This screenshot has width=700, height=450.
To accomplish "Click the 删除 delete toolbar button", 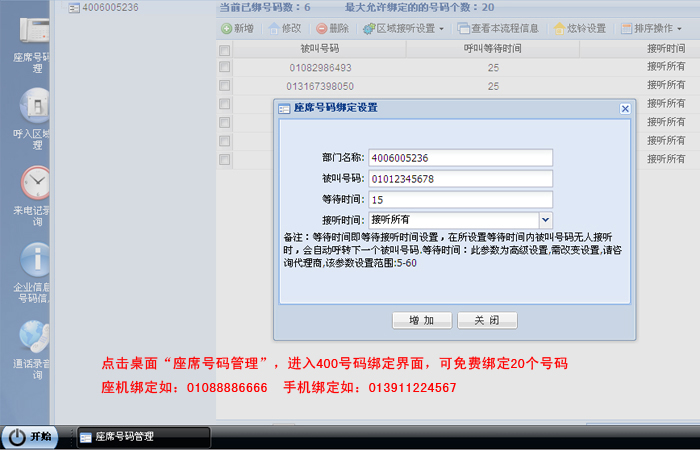I will click(x=333, y=28).
